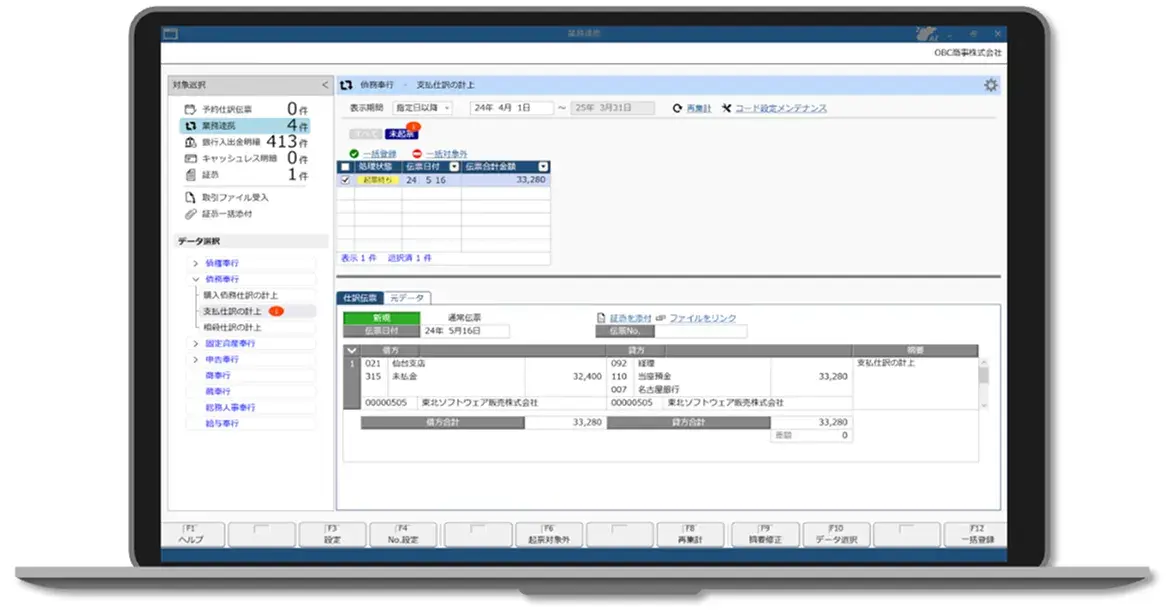The height and width of the screenshot is (612, 1170).
Task: Select the 未起票 filter toggle
Action: click(x=401, y=133)
